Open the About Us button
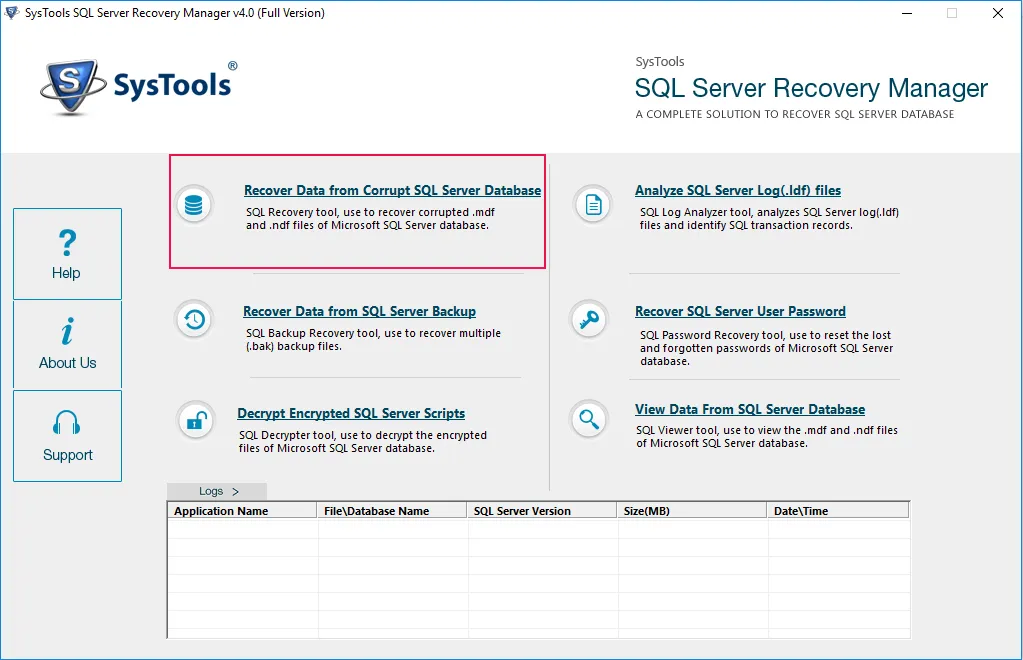 coord(67,344)
